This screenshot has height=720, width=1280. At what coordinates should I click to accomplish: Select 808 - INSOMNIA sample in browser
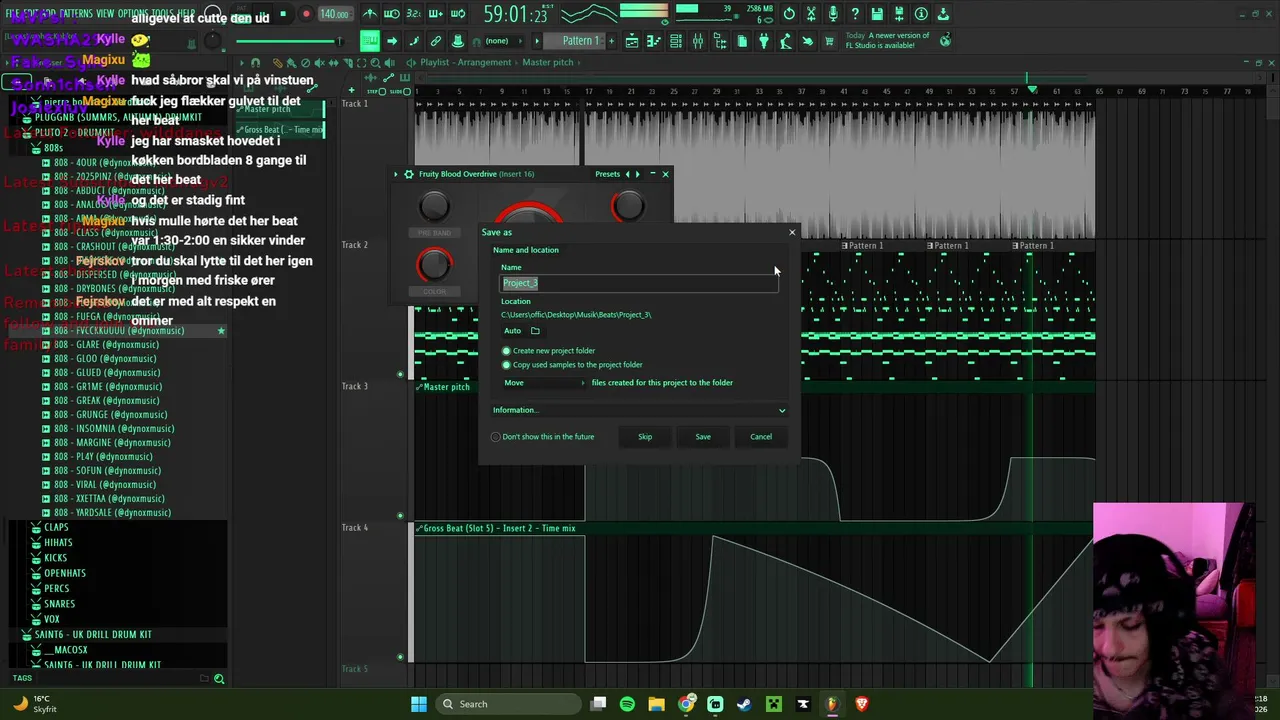click(114, 429)
